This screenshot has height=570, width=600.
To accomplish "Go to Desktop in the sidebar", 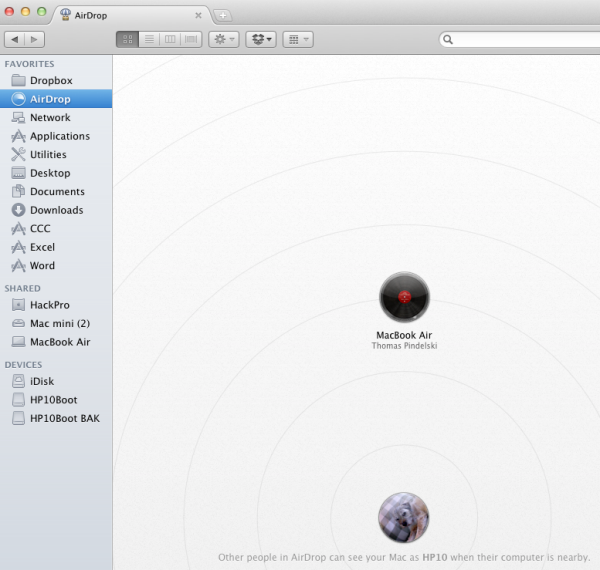I will click(56, 173).
